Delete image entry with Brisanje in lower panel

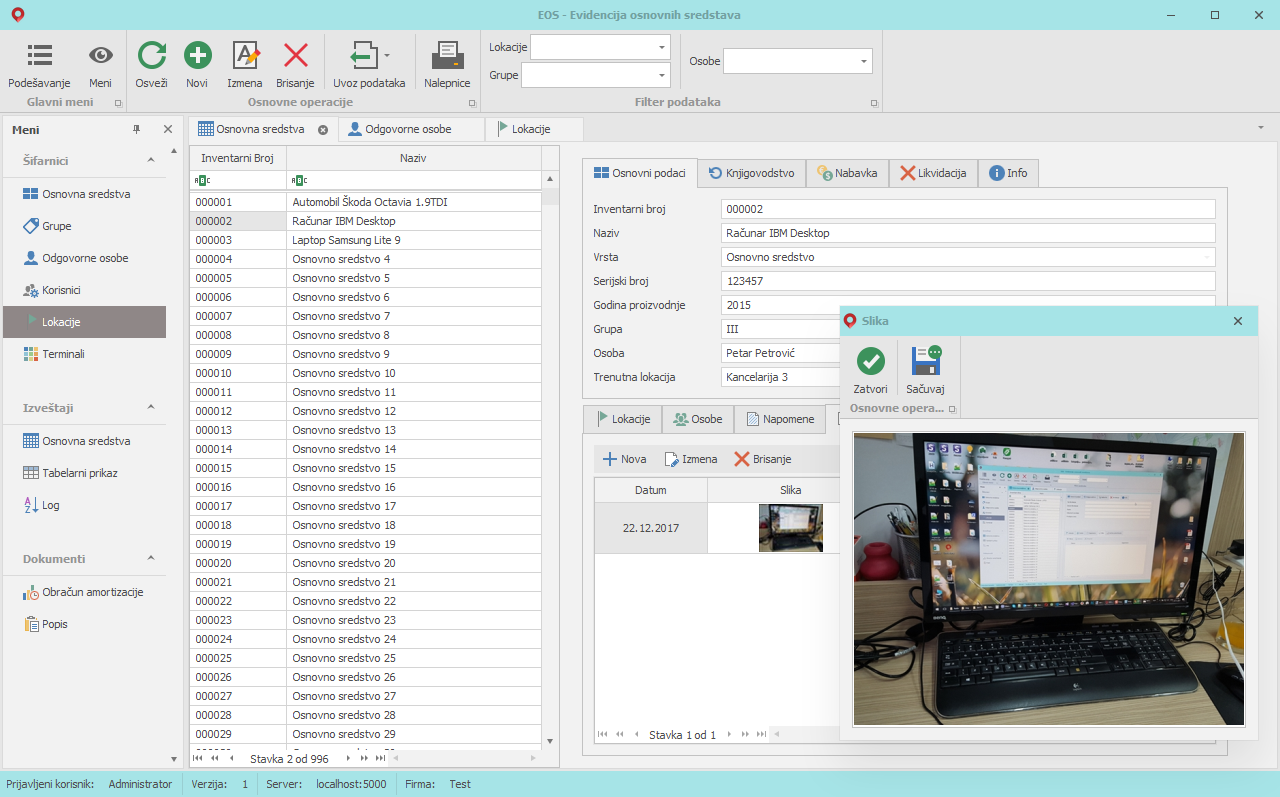click(x=763, y=459)
